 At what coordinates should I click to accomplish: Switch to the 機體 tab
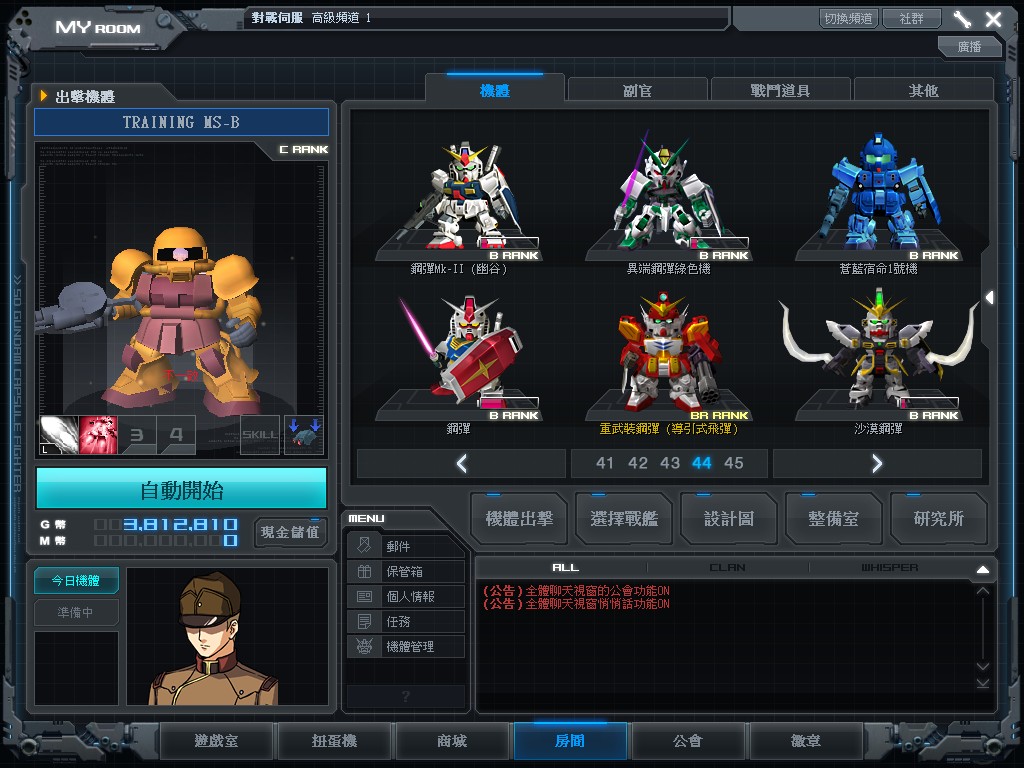tap(494, 90)
